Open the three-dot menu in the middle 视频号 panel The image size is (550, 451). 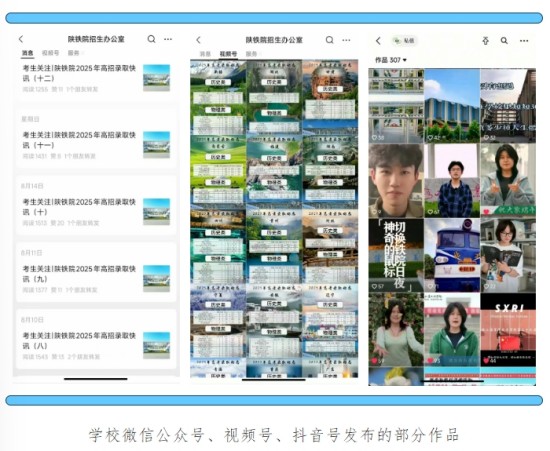(x=346, y=40)
